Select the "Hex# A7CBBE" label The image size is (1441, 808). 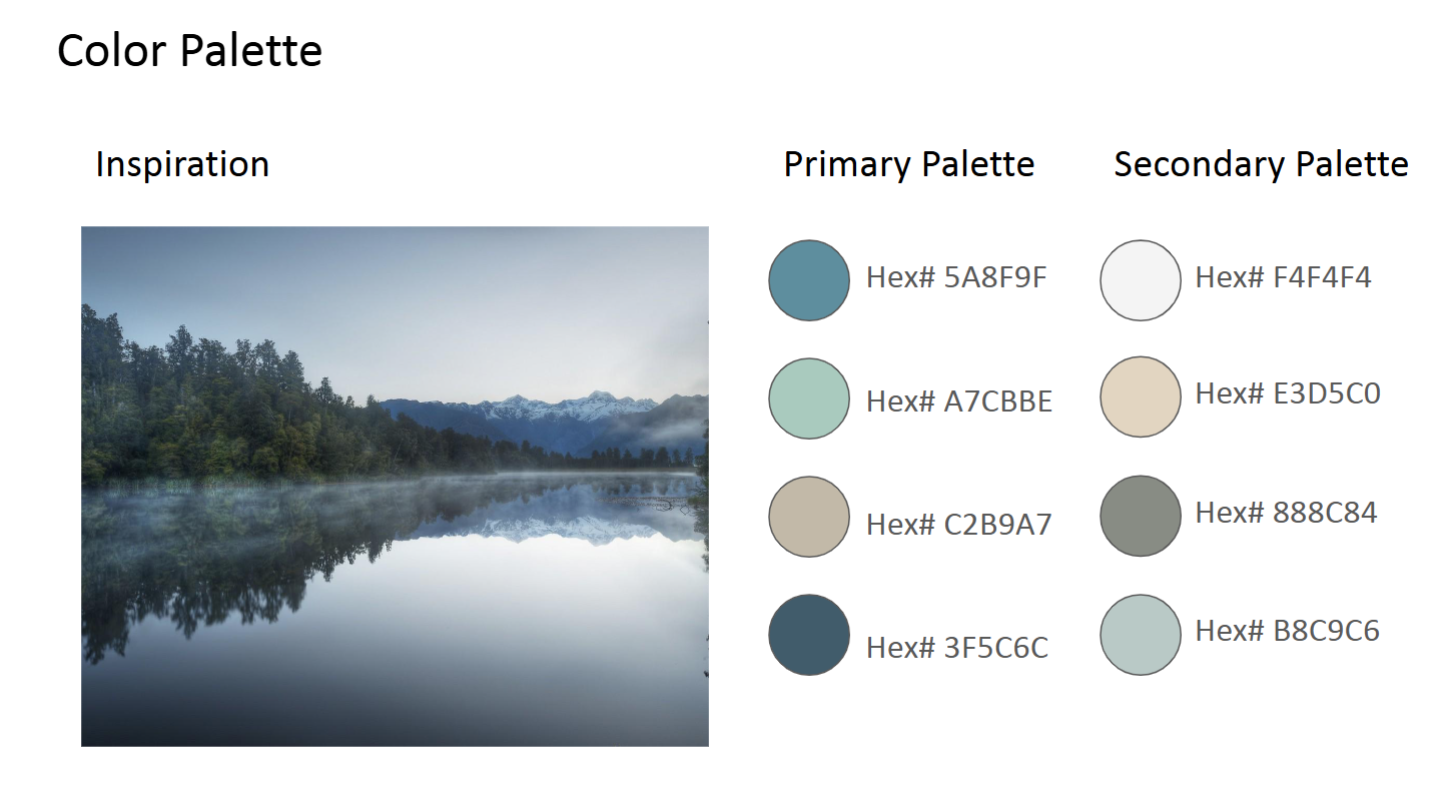click(x=959, y=401)
